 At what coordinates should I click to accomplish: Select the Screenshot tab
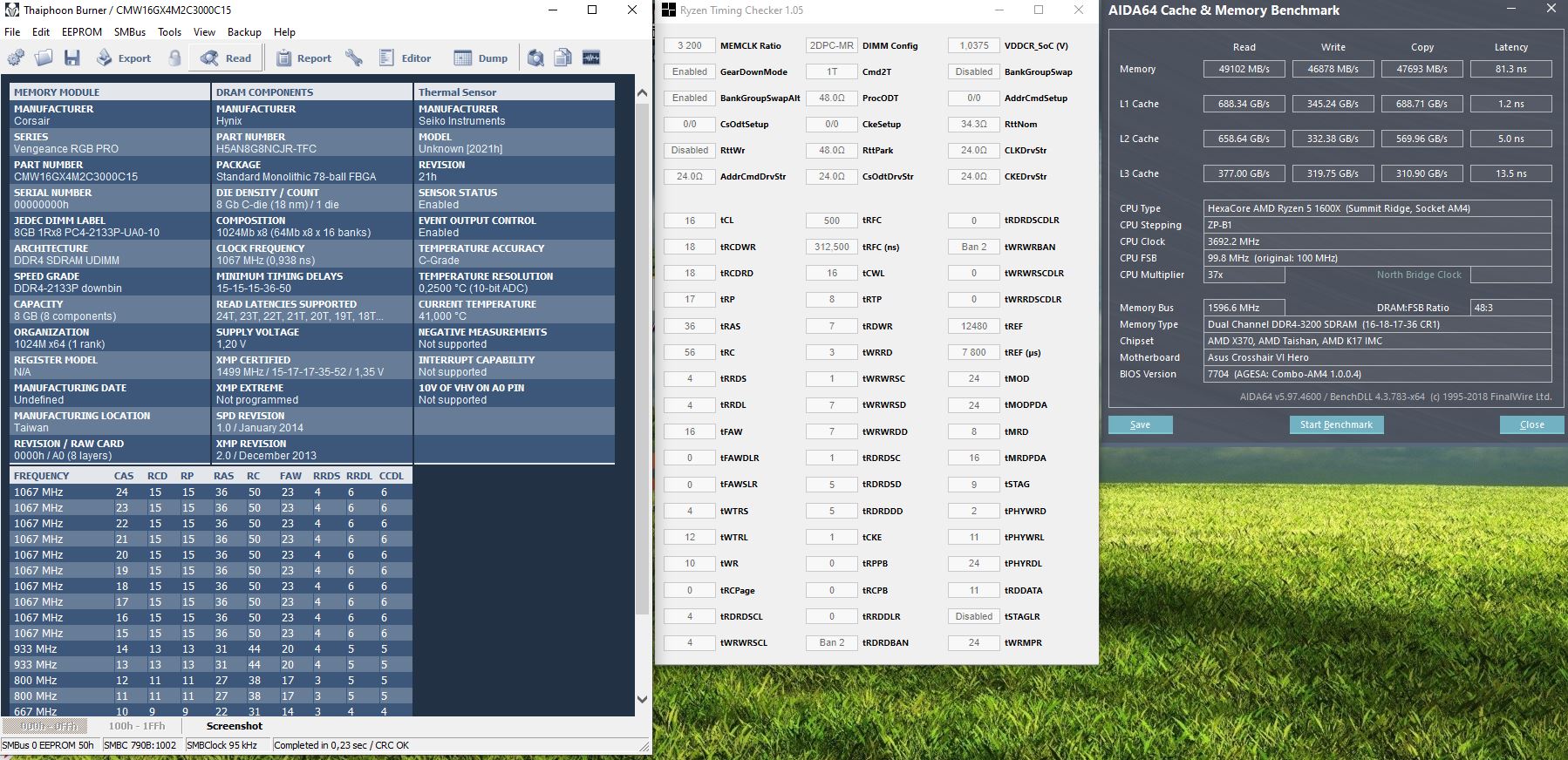click(235, 726)
